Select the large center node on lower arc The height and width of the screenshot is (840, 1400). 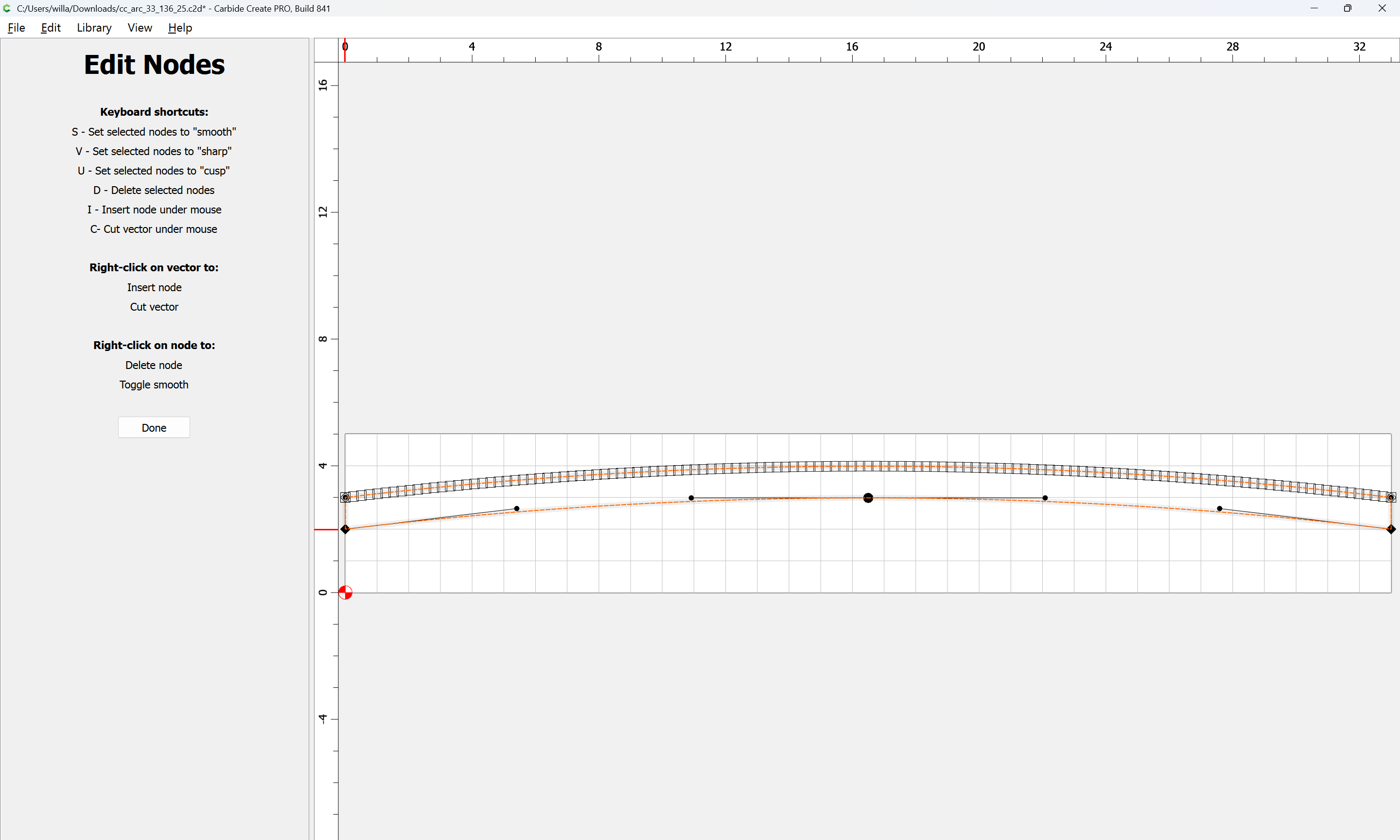[x=868, y=498]
